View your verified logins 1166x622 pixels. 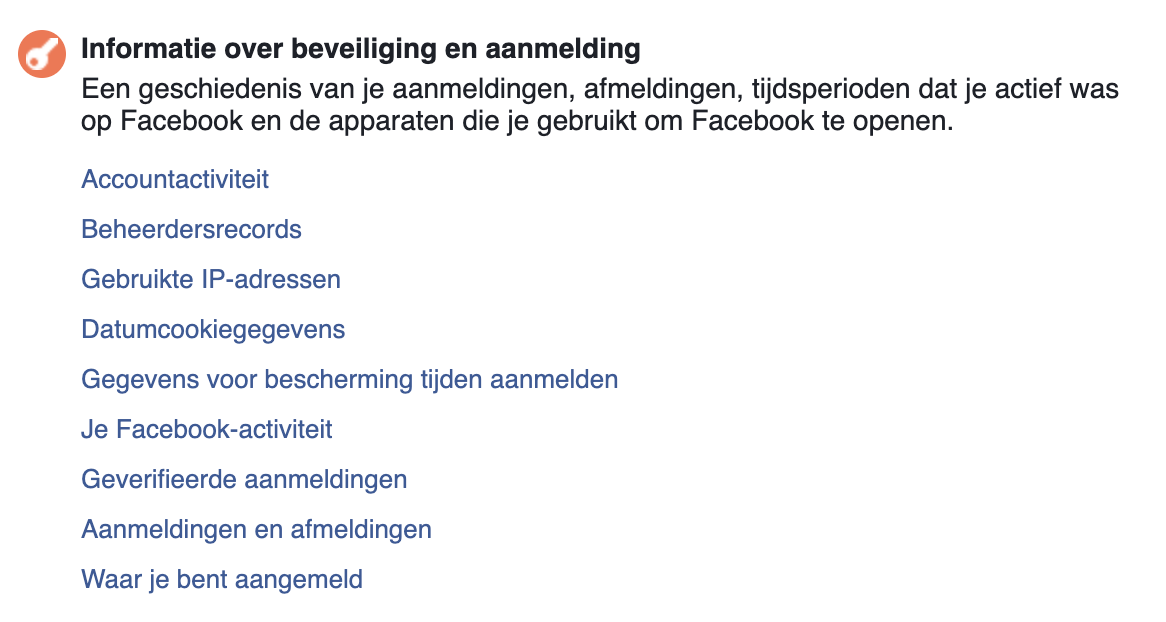click(244, 480)
